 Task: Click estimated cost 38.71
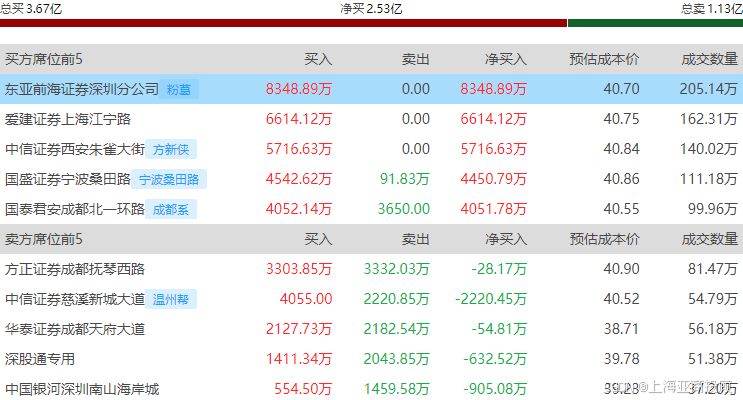pyautogui.click(x=621, y=329)
